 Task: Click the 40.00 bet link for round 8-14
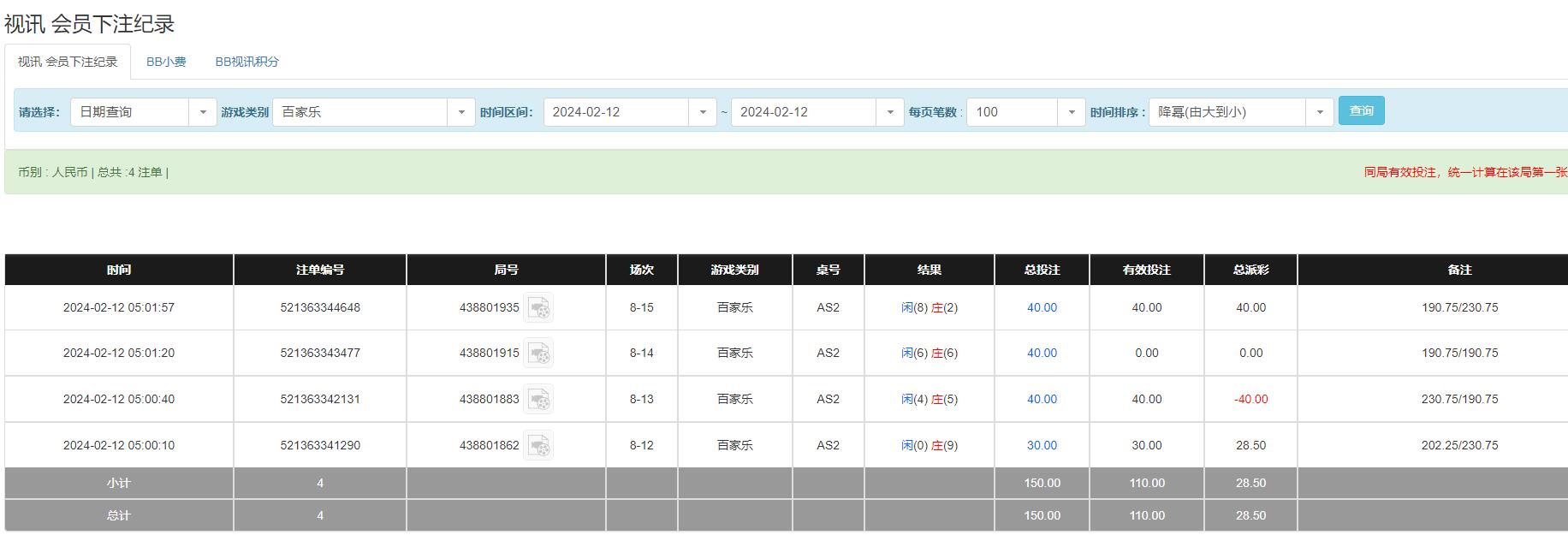[1042, 354]
